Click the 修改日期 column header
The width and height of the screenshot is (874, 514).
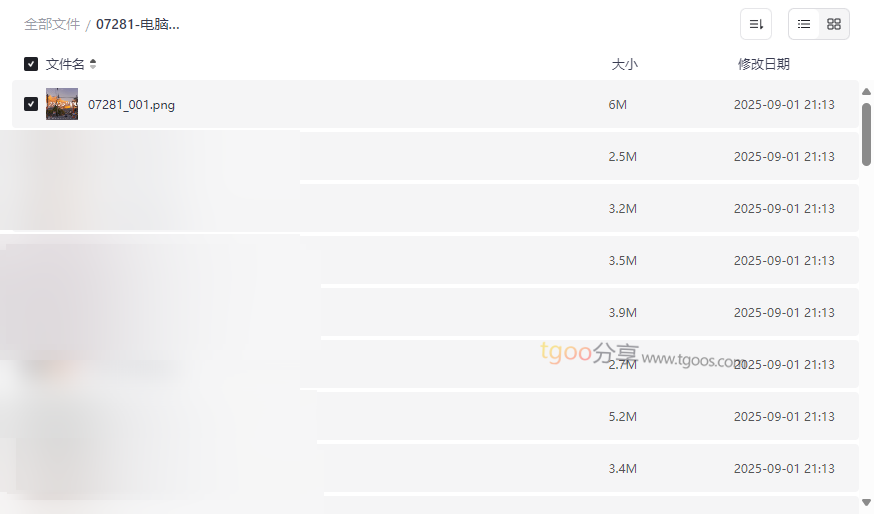763,64
